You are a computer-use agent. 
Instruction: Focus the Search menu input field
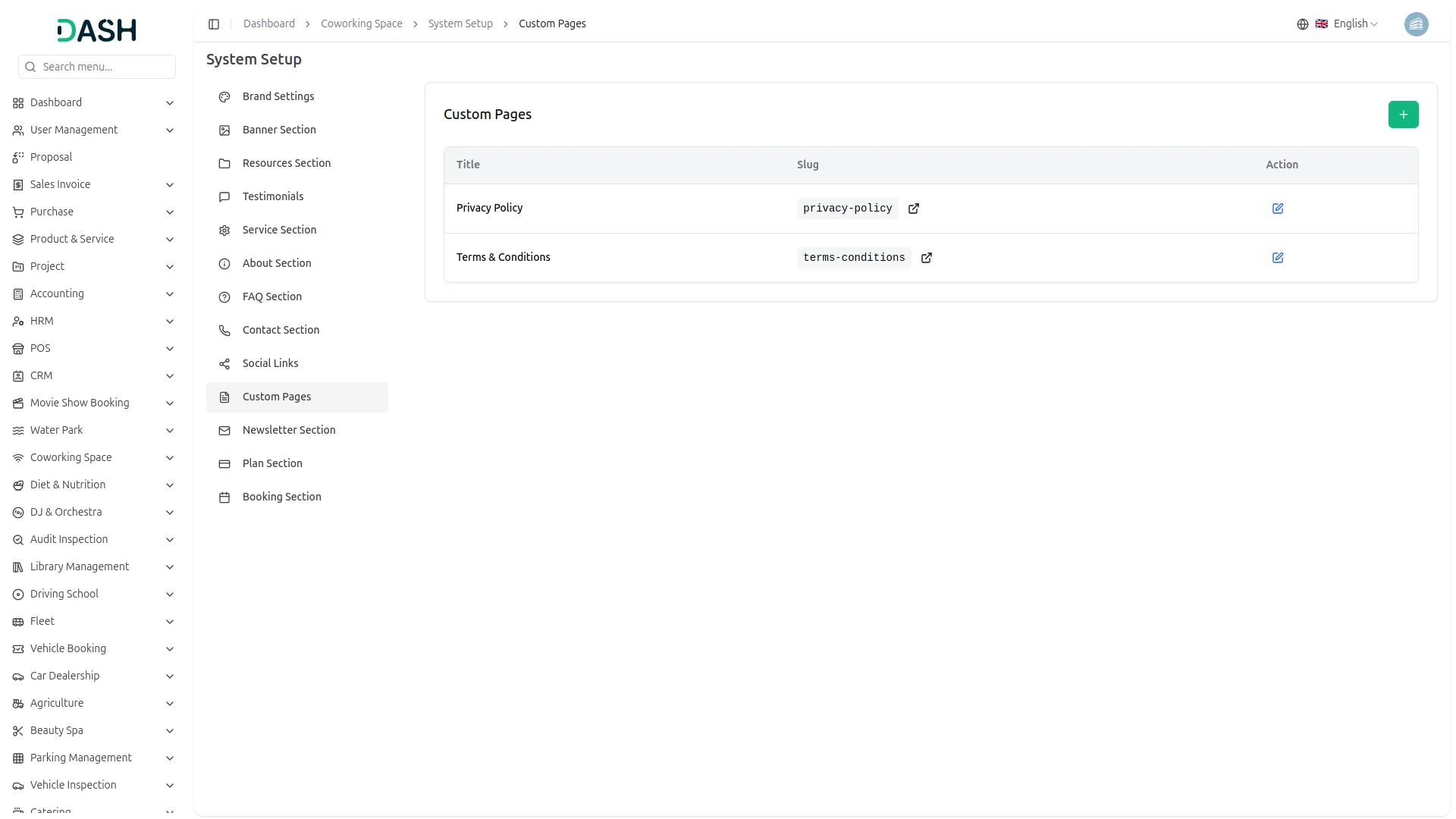pyautogui.click(x=105, y=67)
